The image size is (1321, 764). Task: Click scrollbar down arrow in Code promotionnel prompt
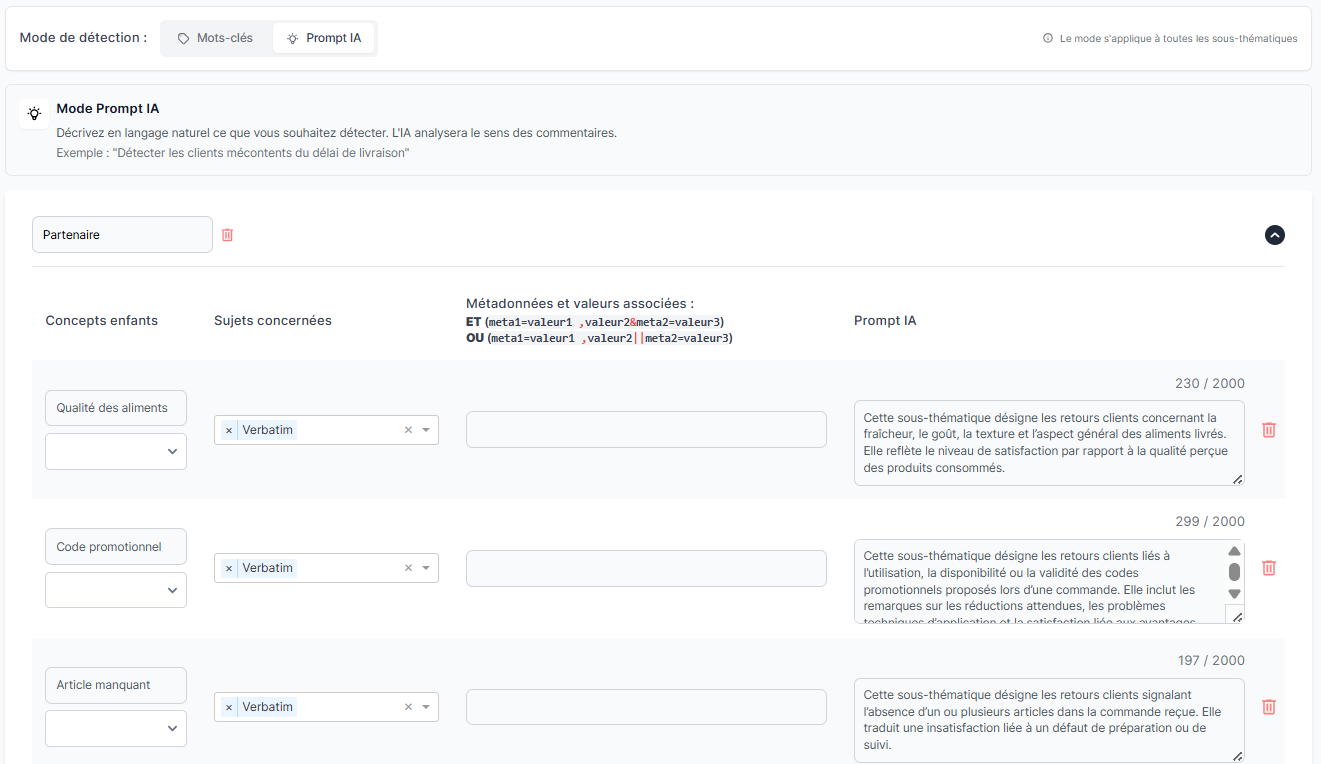click(1234, 594)
